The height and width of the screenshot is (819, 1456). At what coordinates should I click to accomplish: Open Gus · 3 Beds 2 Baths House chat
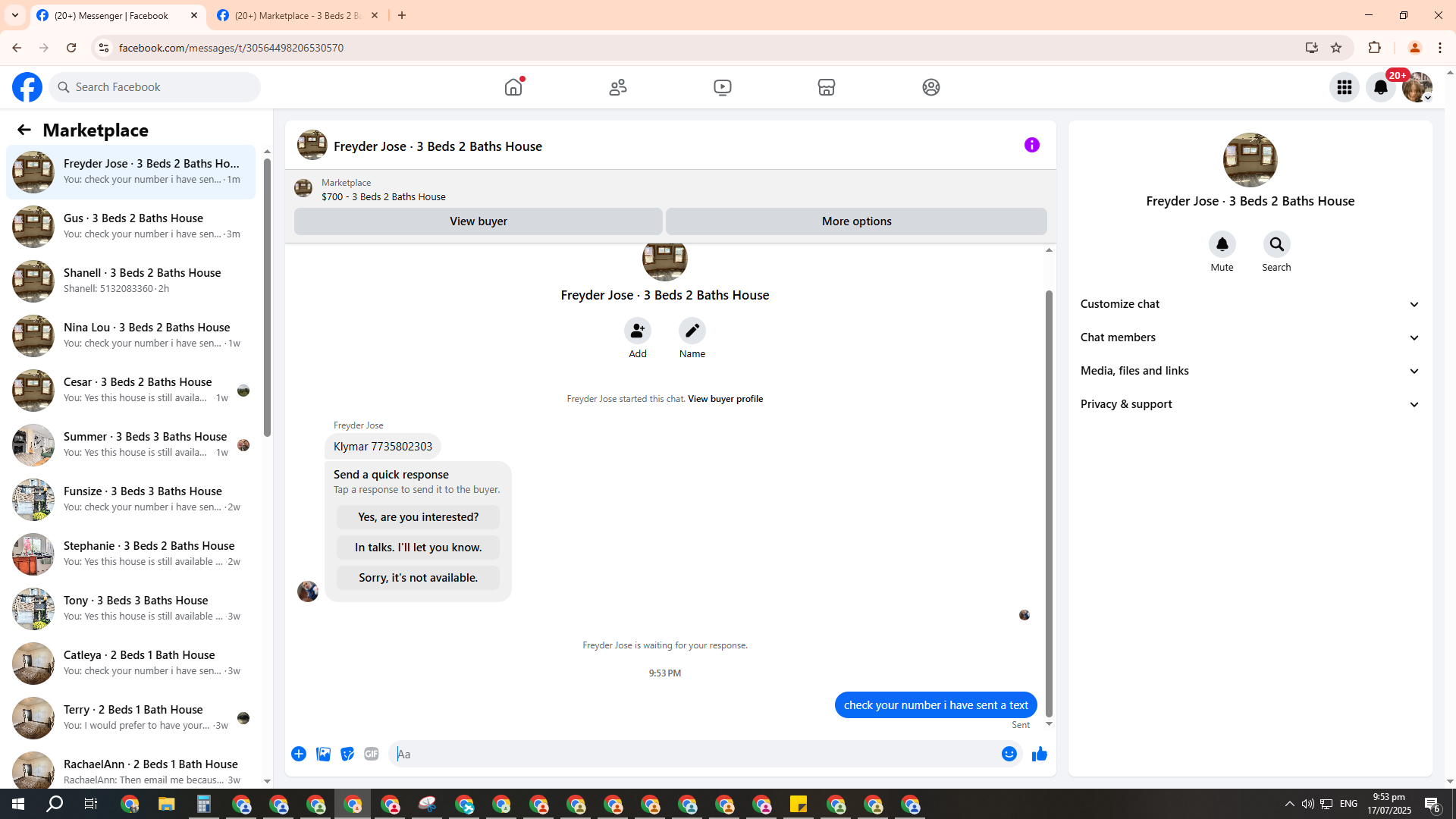coord(130,227)
